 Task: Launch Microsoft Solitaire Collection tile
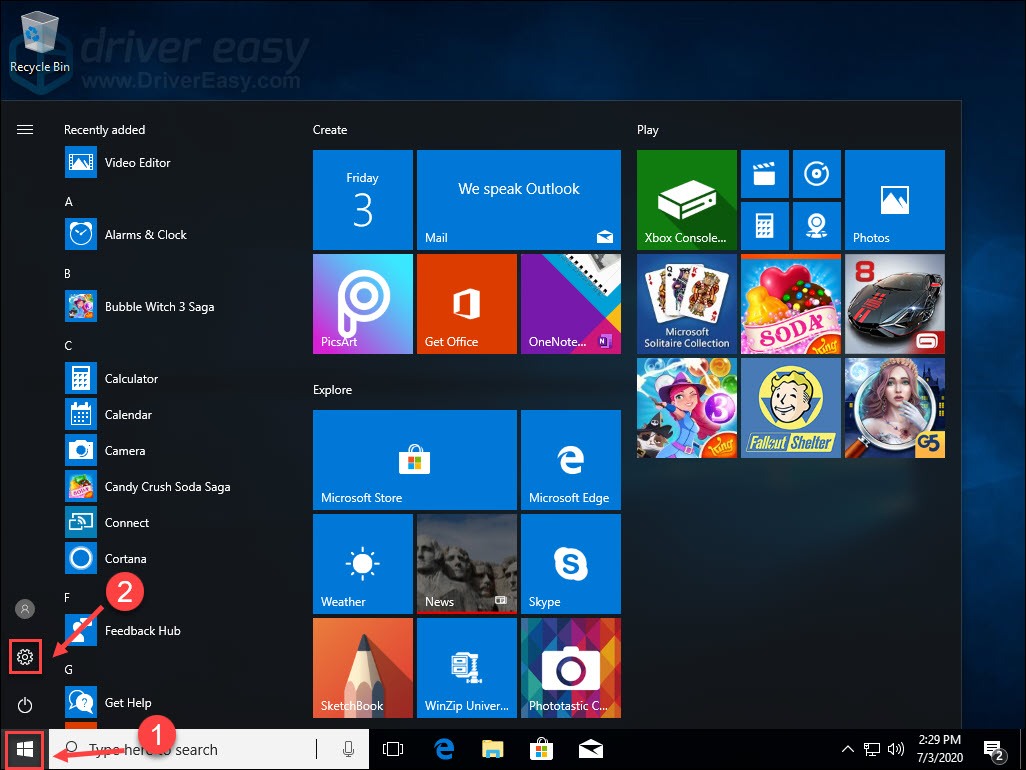[x=686, y=304]
